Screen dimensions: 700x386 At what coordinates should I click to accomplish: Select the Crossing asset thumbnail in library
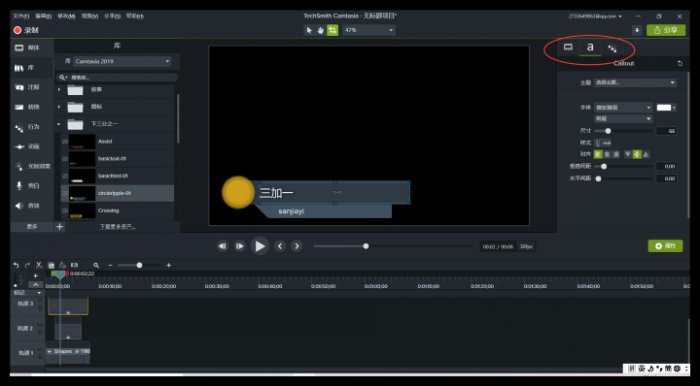82,211
